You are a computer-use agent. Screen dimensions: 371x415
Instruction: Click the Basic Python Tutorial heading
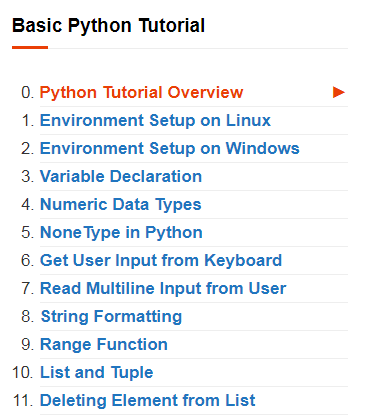click(108, 26)
